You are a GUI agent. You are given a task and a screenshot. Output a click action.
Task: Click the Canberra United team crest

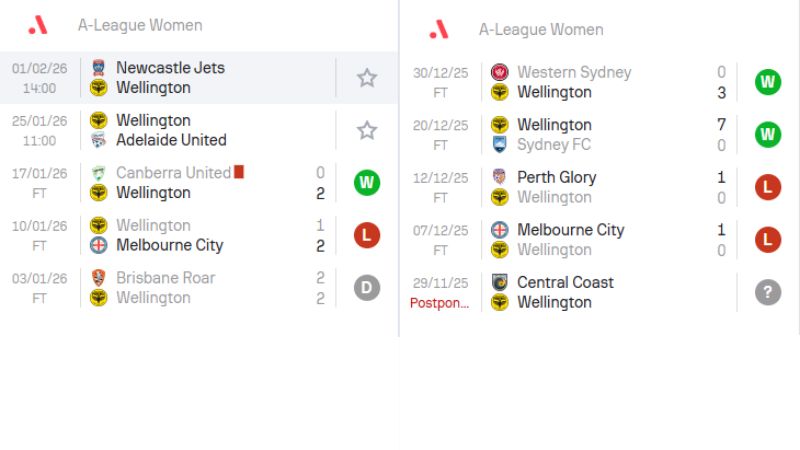click(99, 173)
